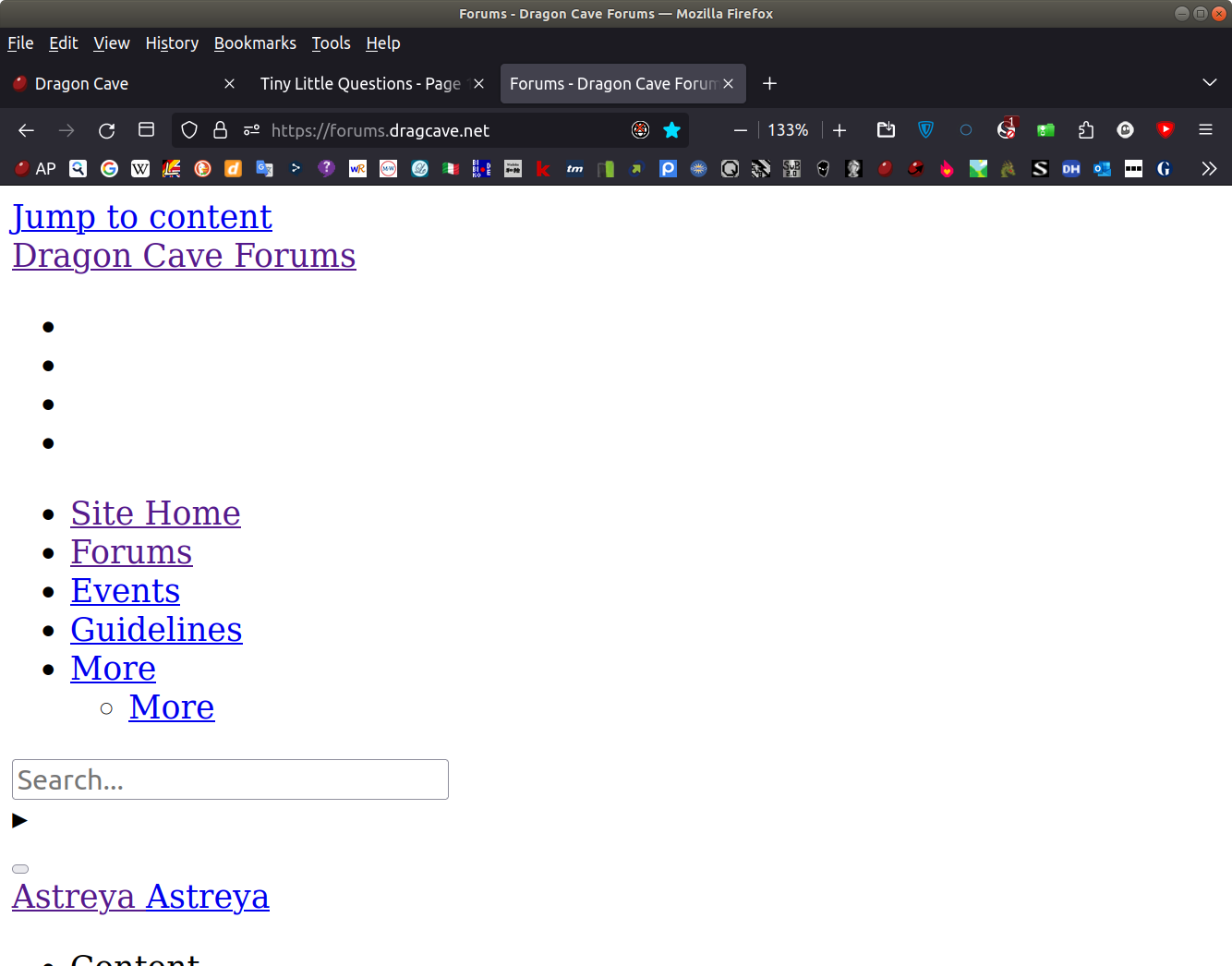Click the shield tracking-protection icon in address bar

pyautogui.click(x=188, y=130)
